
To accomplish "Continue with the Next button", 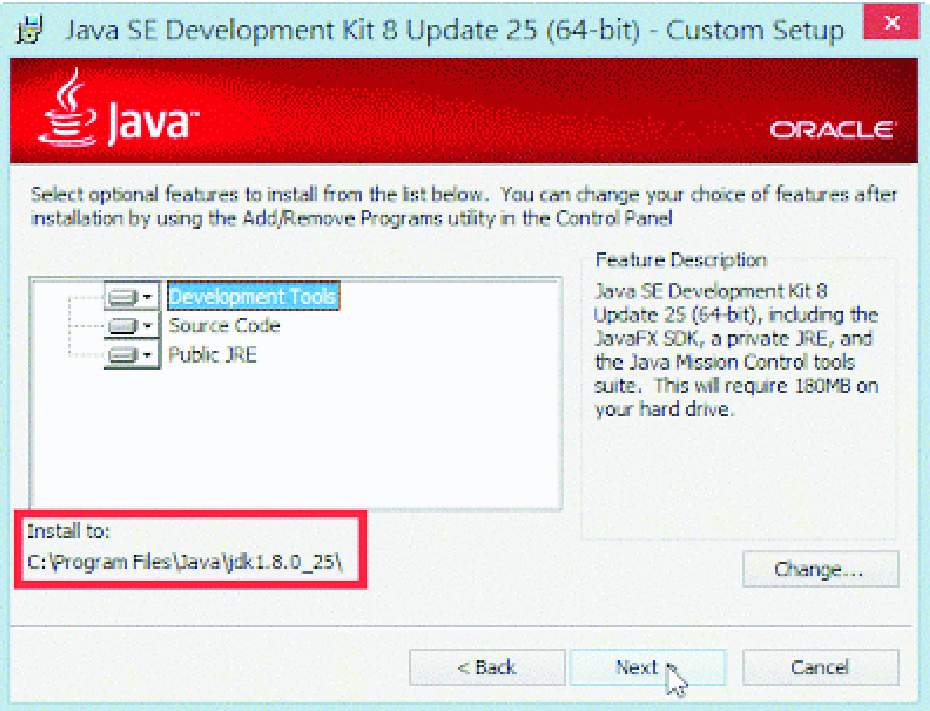I will [647, 667].
